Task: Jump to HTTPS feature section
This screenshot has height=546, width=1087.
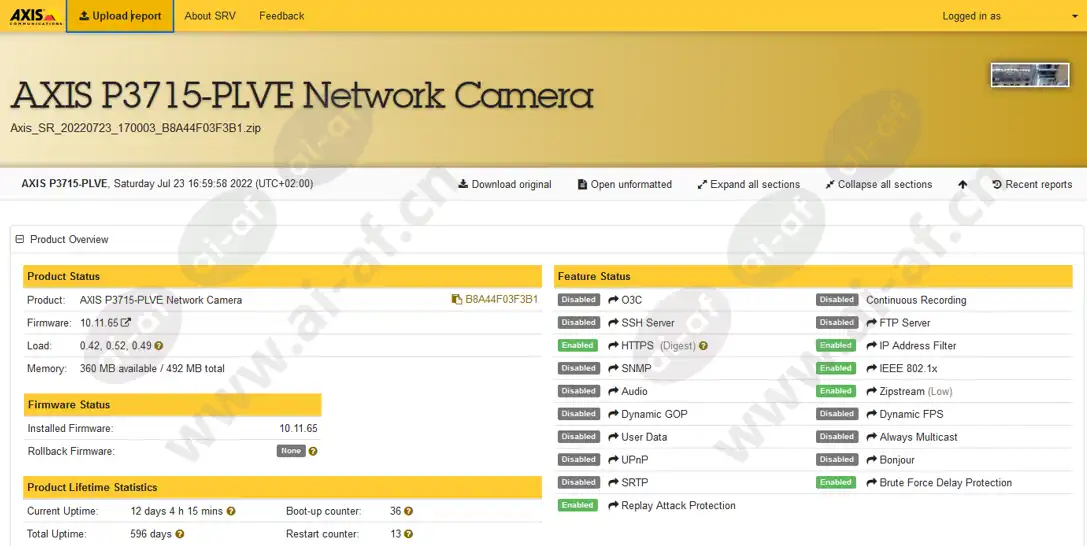Action: (x=631, y=346)
